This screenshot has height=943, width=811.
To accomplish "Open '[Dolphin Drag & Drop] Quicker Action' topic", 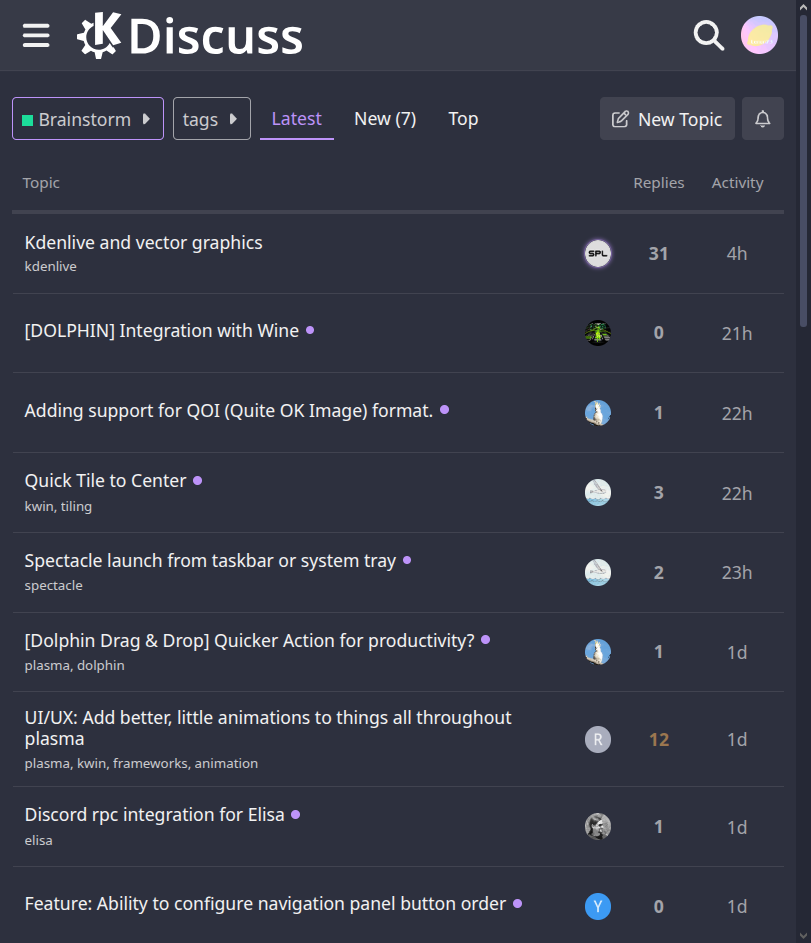I will click(249, 640).
